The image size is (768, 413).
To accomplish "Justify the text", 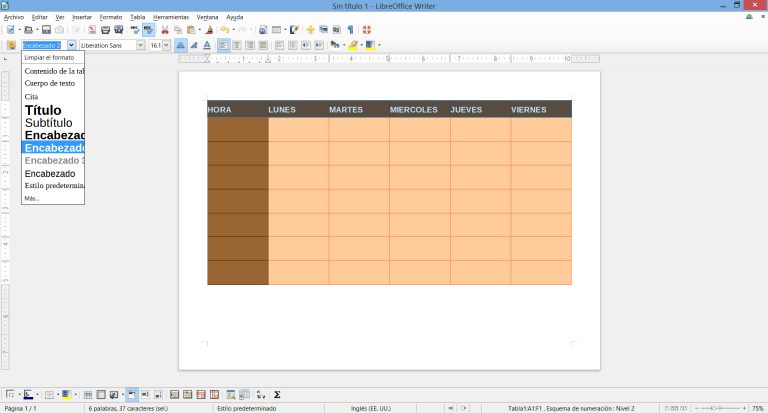I will 263,45.
